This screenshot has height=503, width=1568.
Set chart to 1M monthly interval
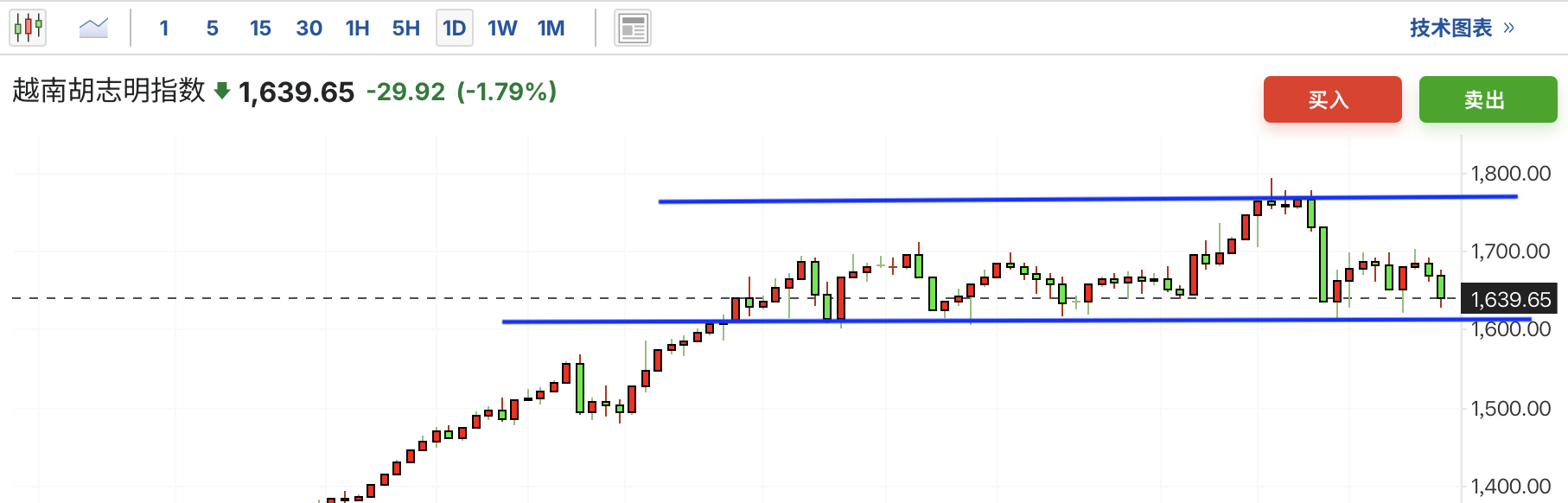click(x=551, y=29)
